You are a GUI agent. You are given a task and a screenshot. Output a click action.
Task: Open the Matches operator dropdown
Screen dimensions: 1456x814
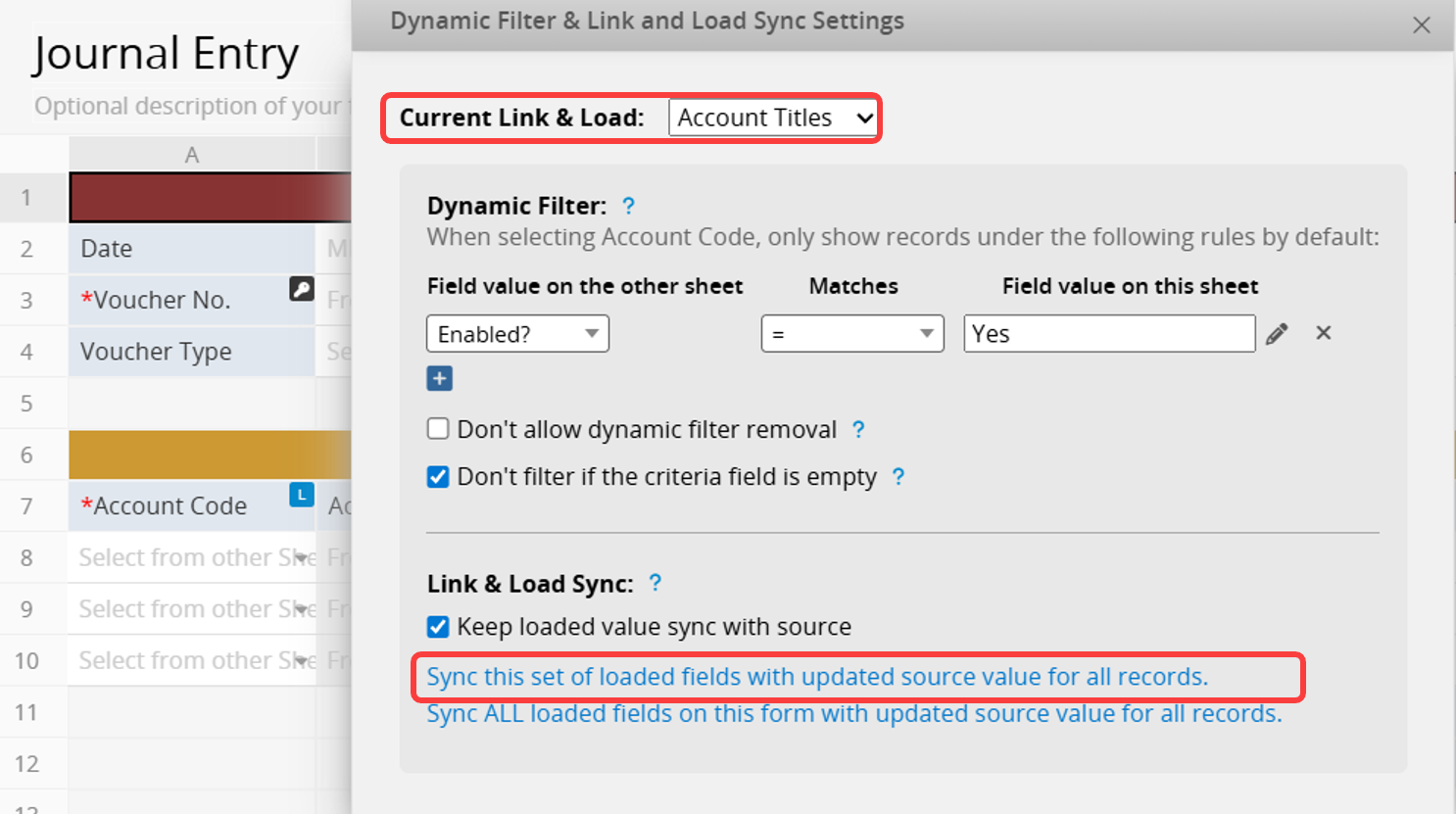[x=851, y=334]
